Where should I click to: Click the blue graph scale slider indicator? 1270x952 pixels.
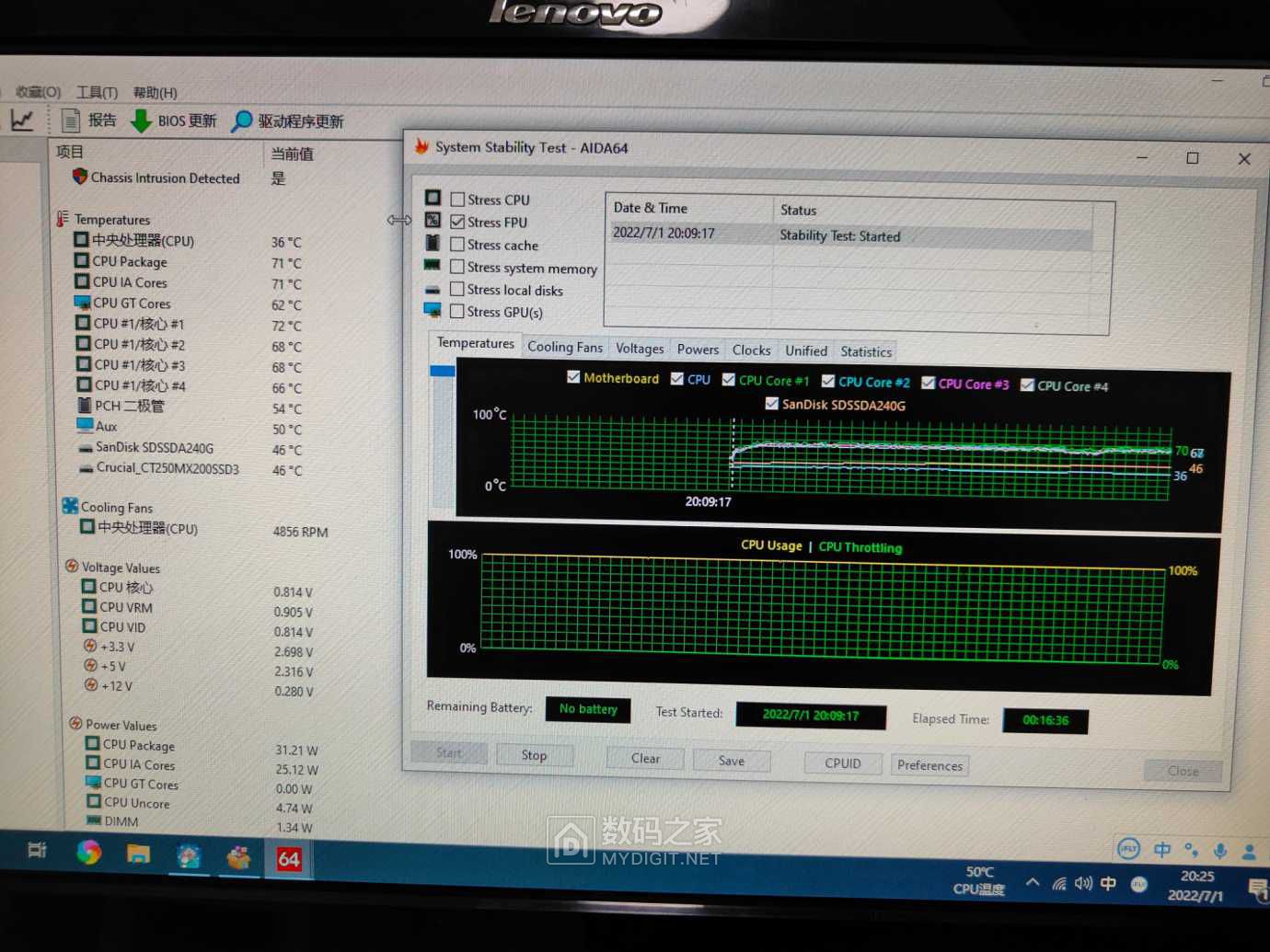tap(443, 371)
